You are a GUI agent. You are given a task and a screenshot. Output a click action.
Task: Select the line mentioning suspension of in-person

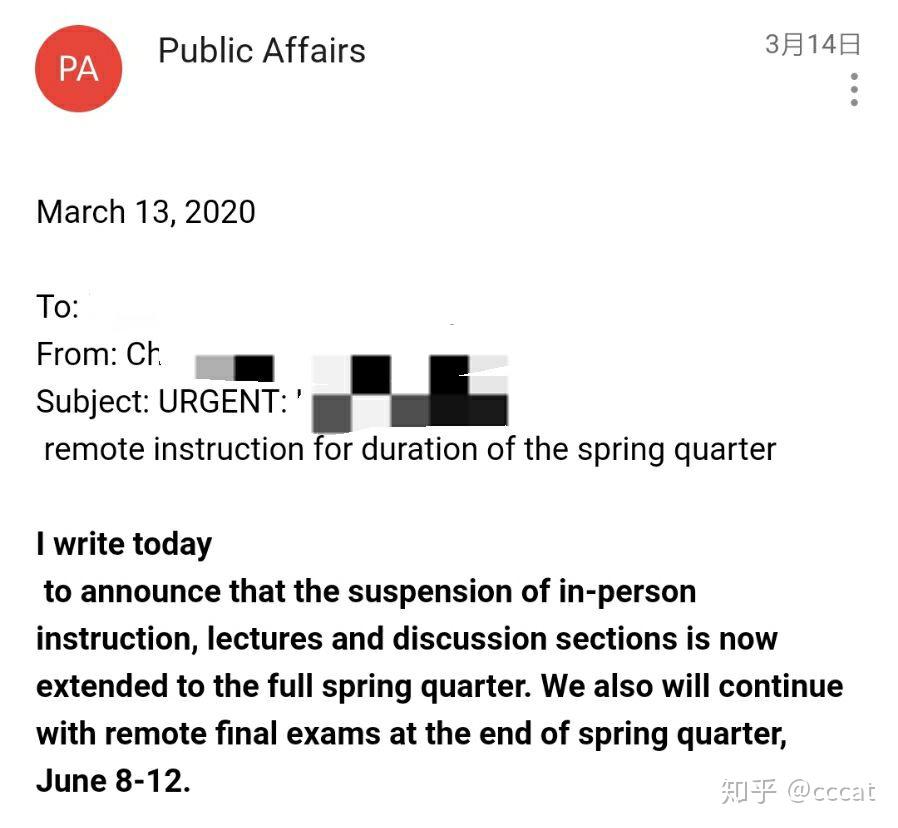369,592
